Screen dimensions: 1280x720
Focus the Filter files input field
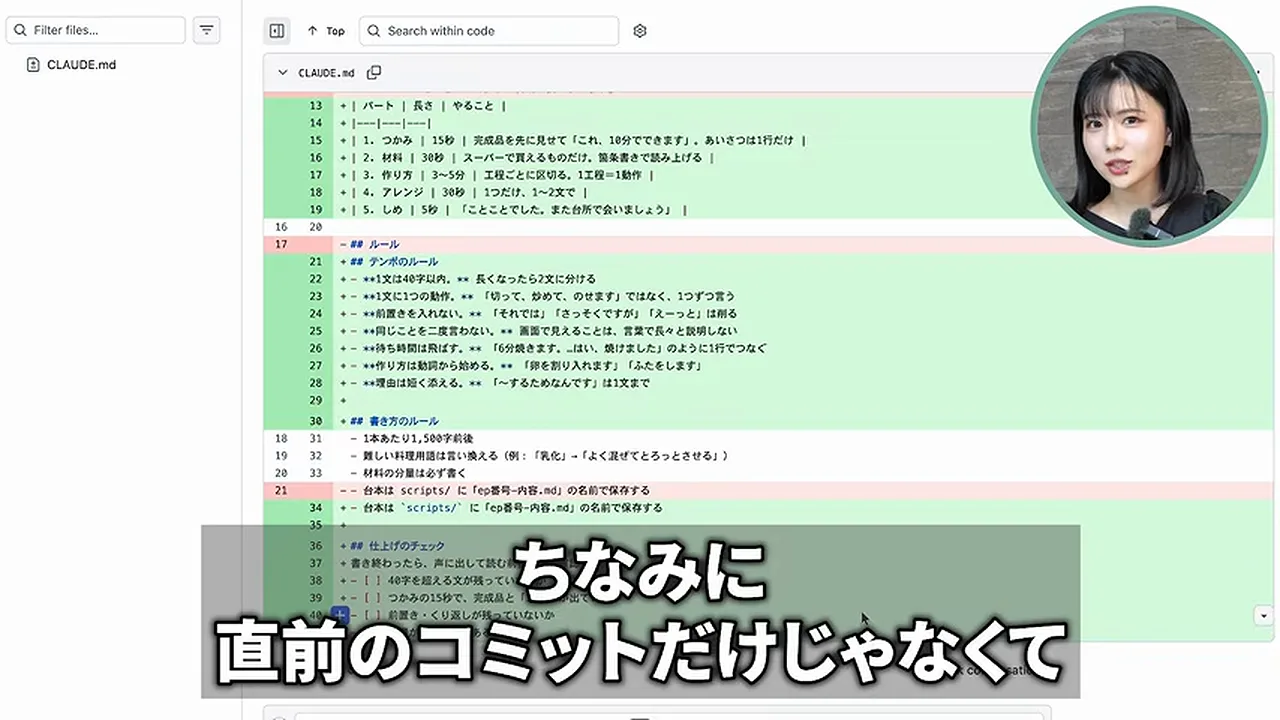(96, 30)
